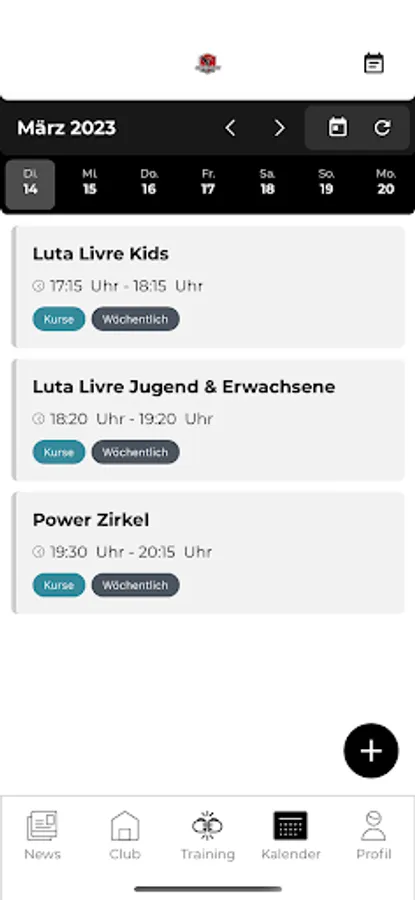Jump to today via calendar icon

pyautogui.click(x=338, y=127)
